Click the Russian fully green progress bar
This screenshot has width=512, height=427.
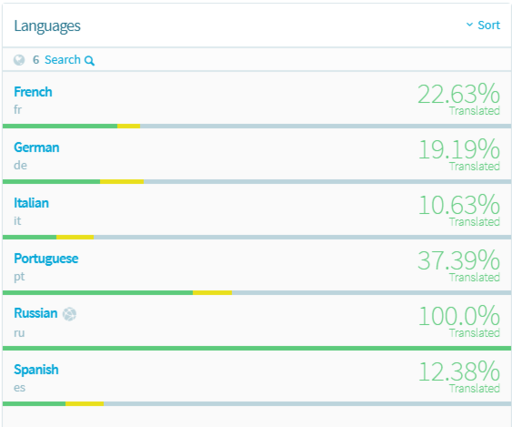click(x=257, y=348)
